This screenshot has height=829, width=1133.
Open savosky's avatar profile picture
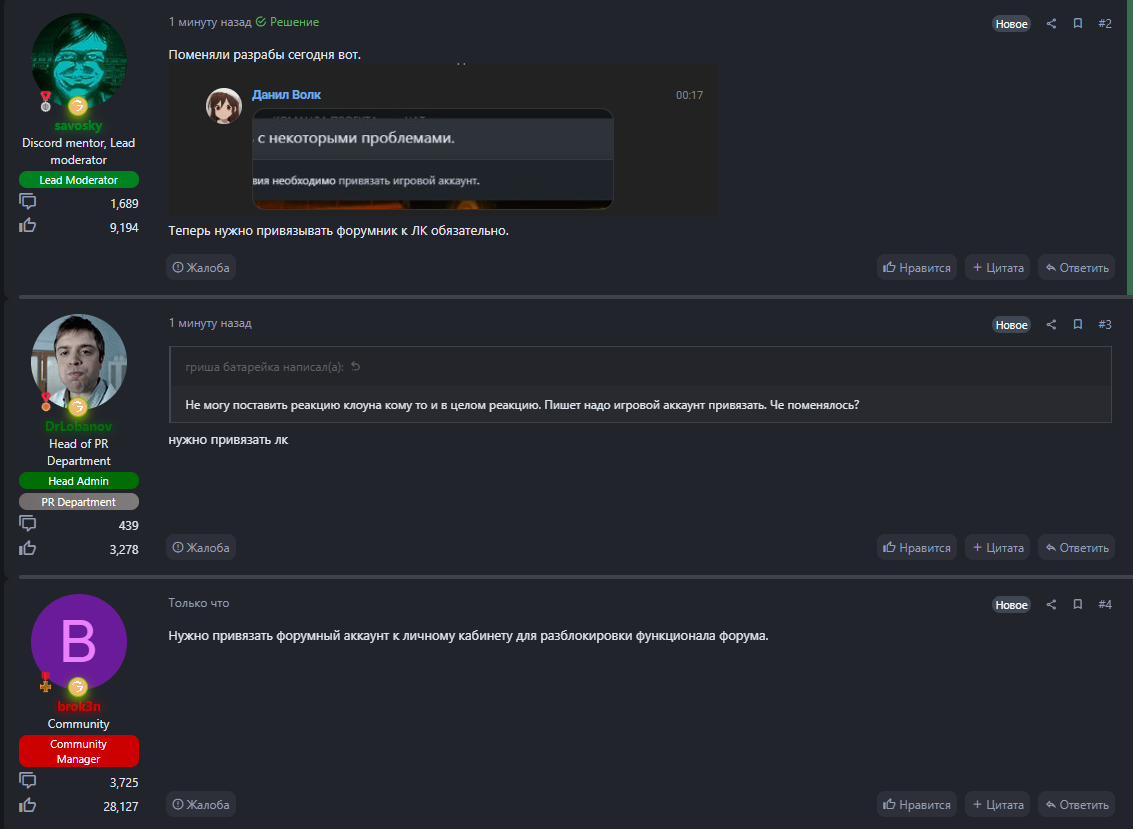coord(79,60)
